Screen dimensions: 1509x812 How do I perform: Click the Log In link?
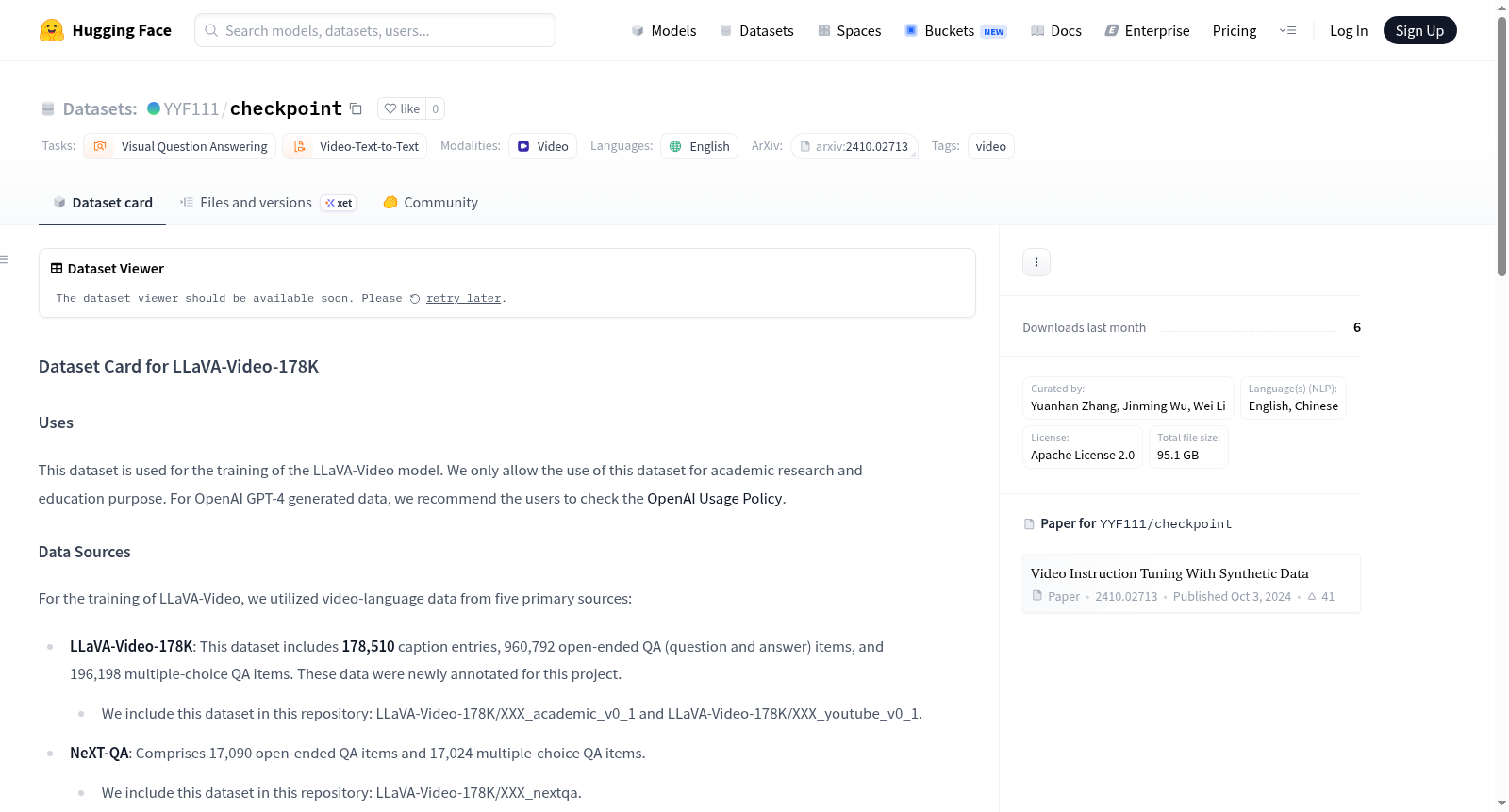pos(1349,30)
